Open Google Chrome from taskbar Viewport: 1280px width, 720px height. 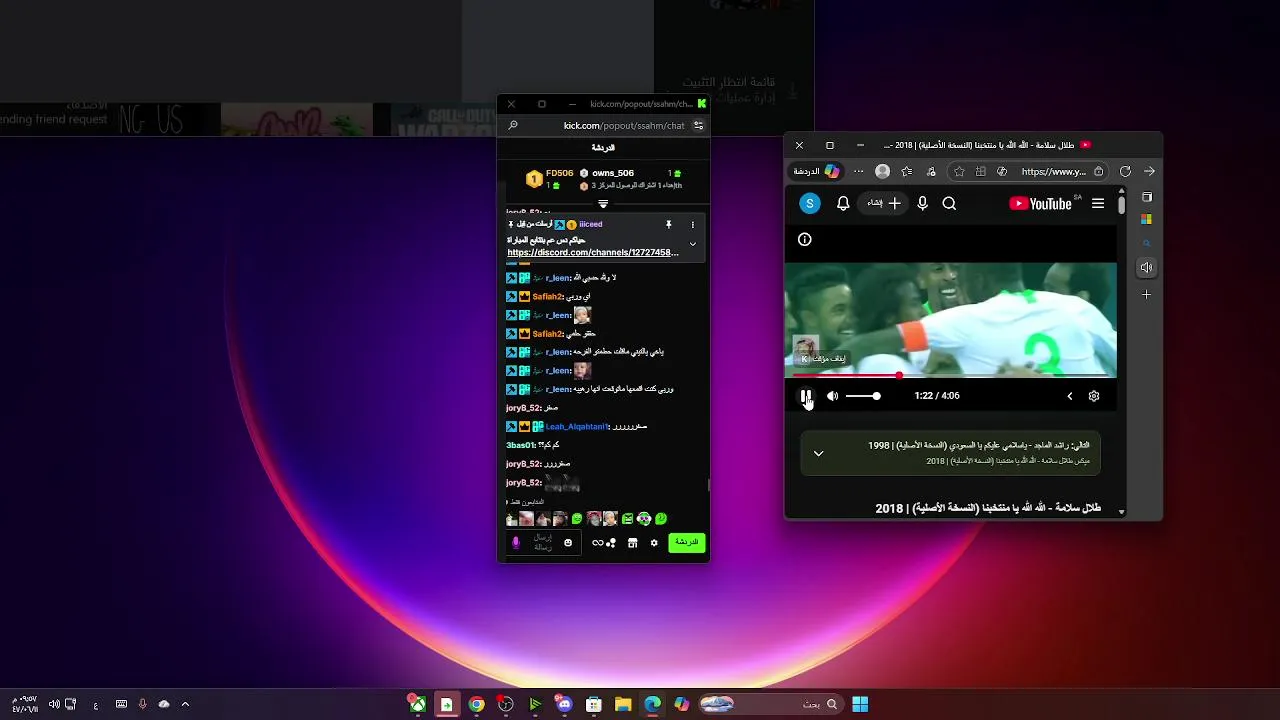(476, 704)
